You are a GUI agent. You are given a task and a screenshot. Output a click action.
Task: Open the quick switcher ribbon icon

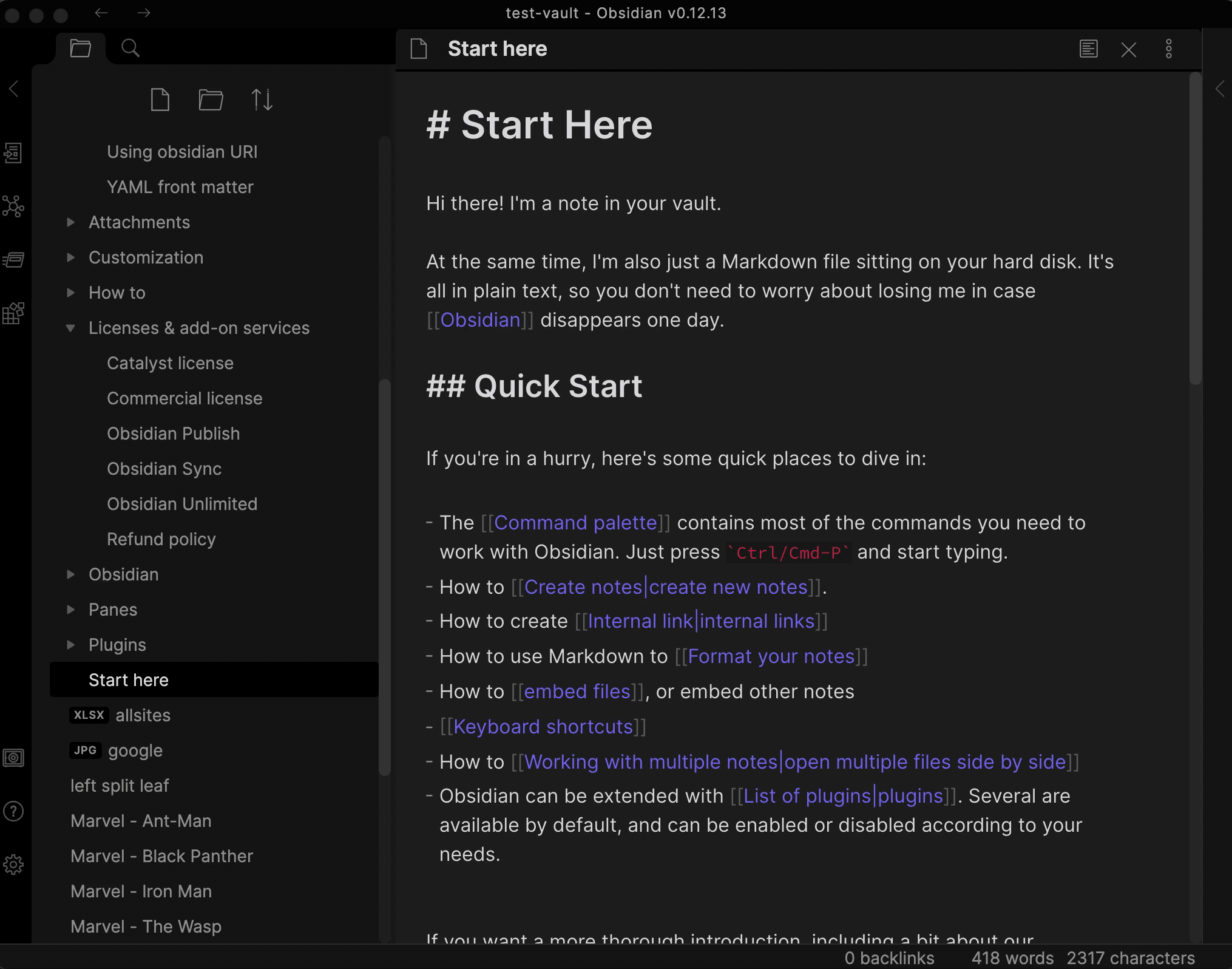tap(13, 153)
